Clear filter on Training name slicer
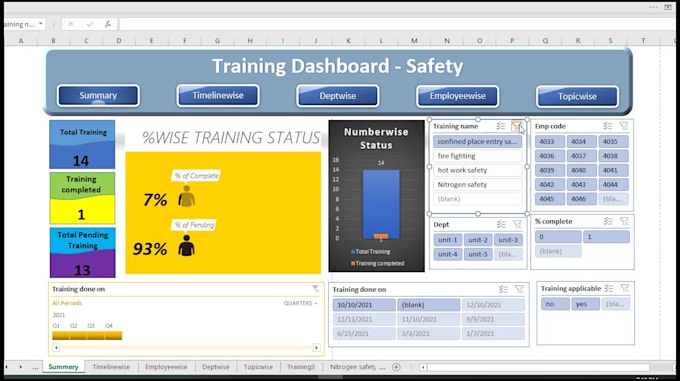Image resolution: width=680 pixels, height=381 pixels. [516, 126]
